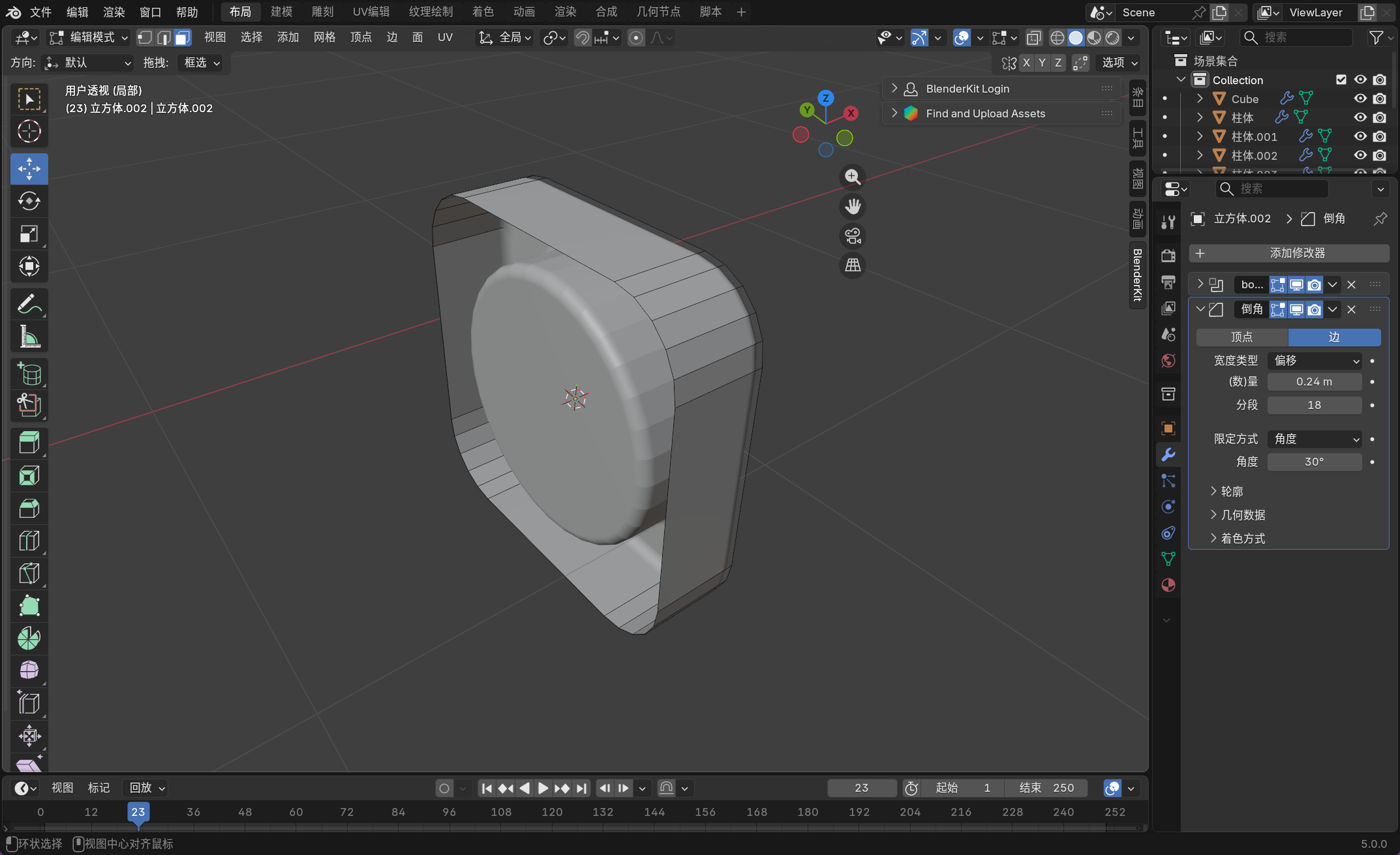Image resolution: width=1400 pixels, height=855 pixels.
Task: Open the Material properties tab
Action: point(1168,585)
